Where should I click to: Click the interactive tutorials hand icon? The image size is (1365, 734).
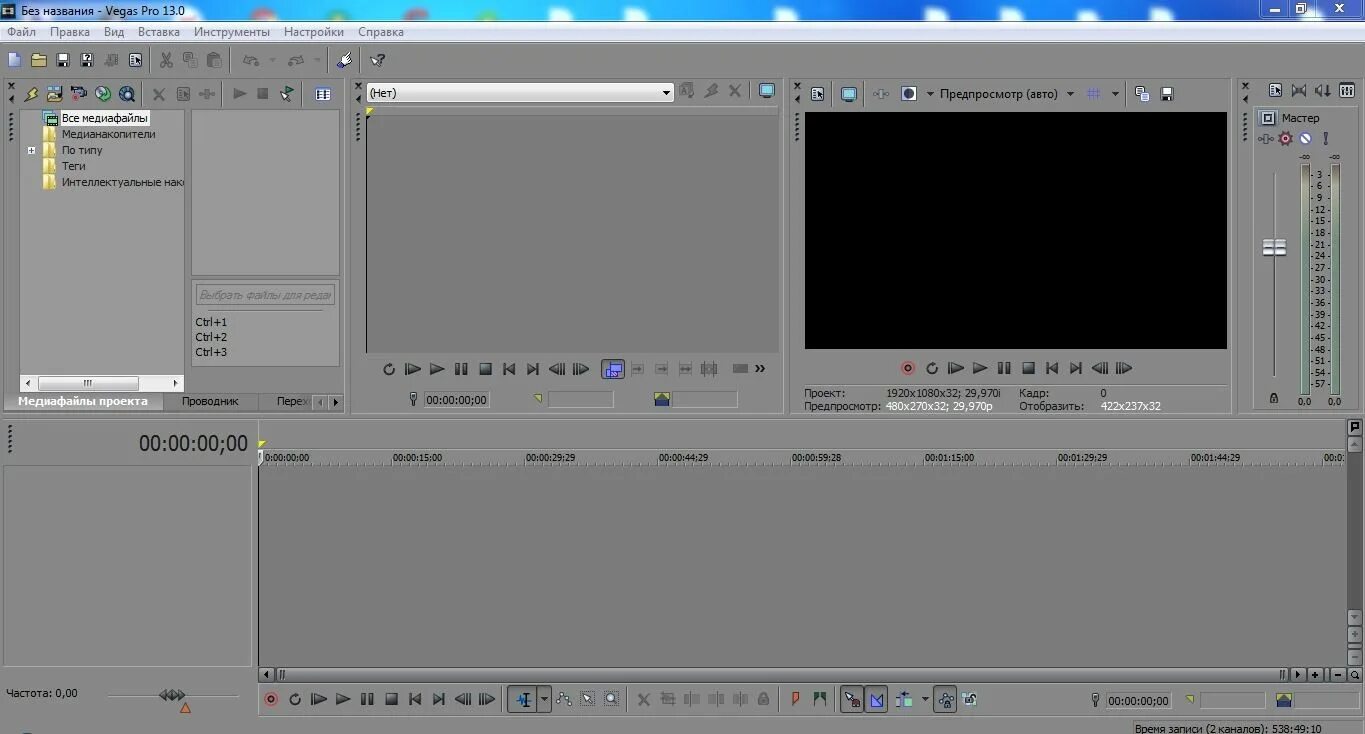coord(344,61)
